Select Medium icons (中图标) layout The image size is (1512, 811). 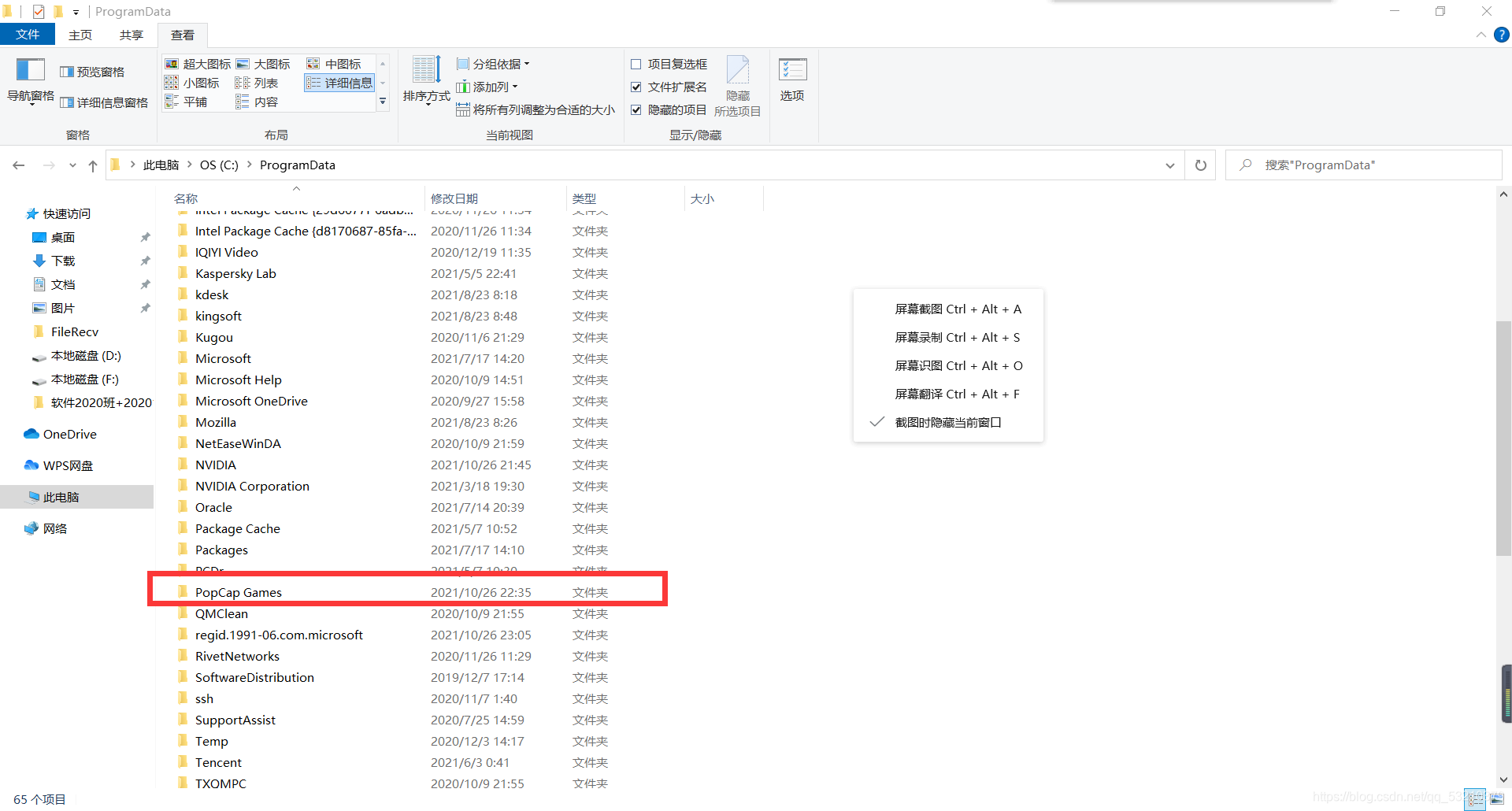coord(334,64)
